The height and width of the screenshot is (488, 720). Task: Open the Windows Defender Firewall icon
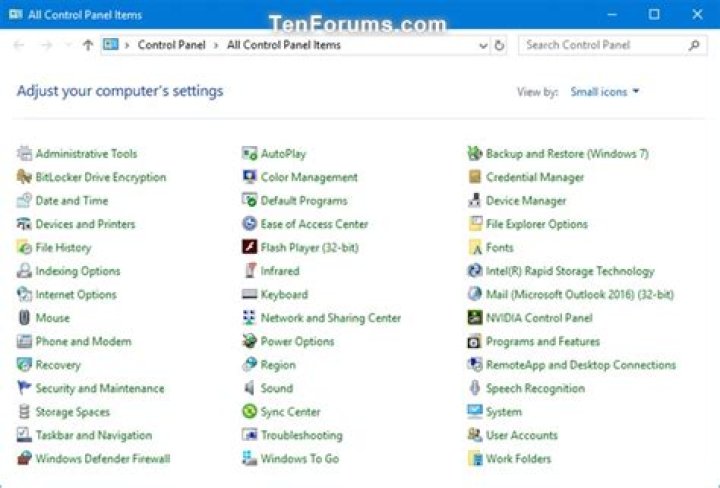pos(24,458)
